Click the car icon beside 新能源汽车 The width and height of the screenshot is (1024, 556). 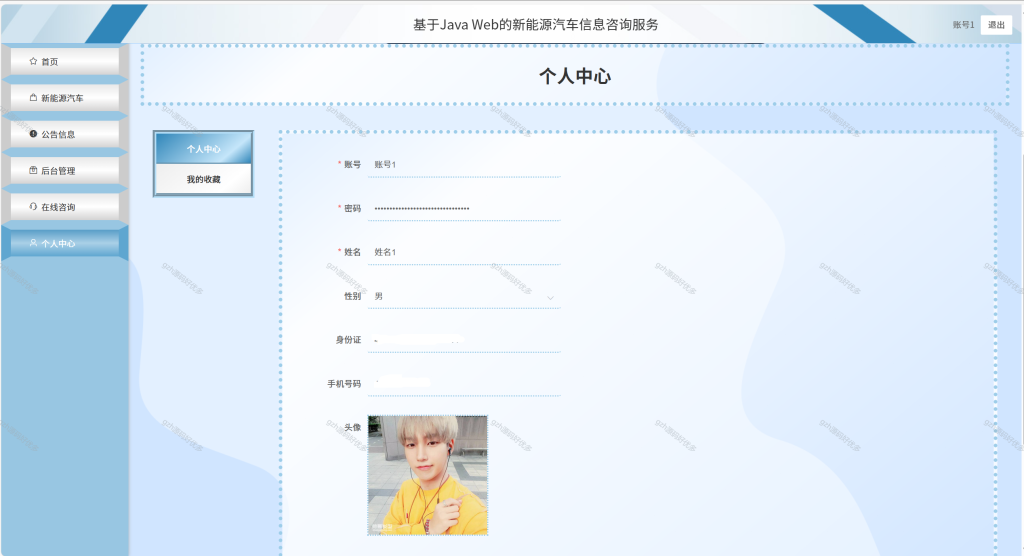coord(33,97)
